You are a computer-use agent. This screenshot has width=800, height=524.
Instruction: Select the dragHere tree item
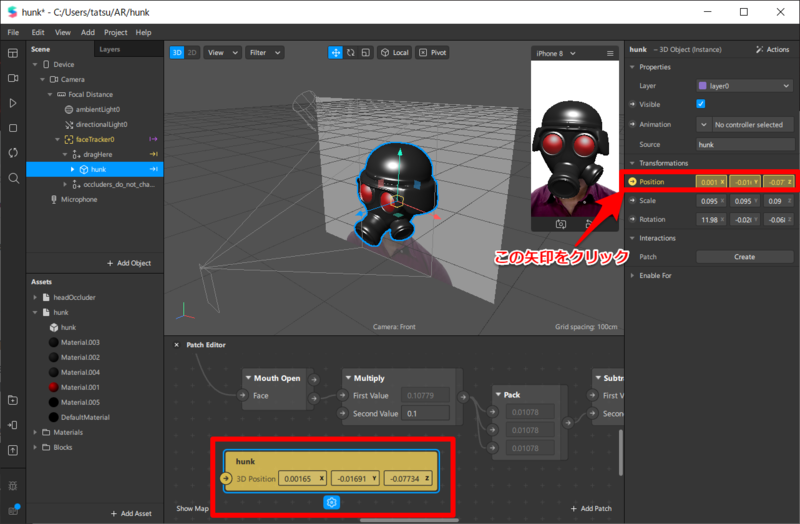pyautogui.click(x=97, y=154)
